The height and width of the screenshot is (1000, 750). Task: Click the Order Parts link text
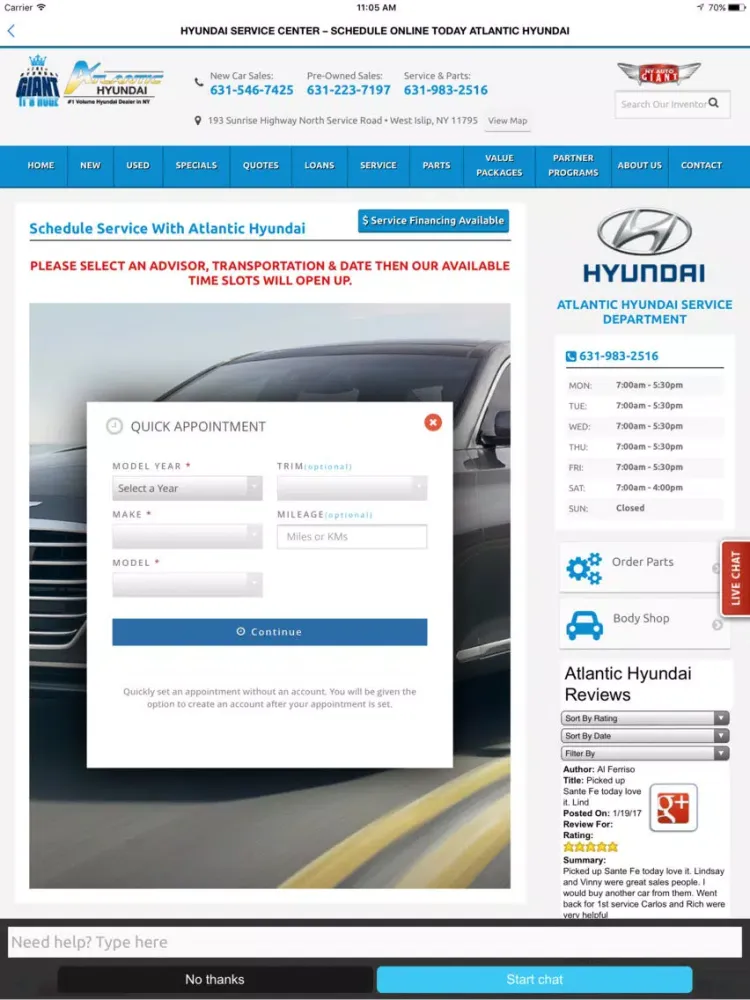point(643,562)
